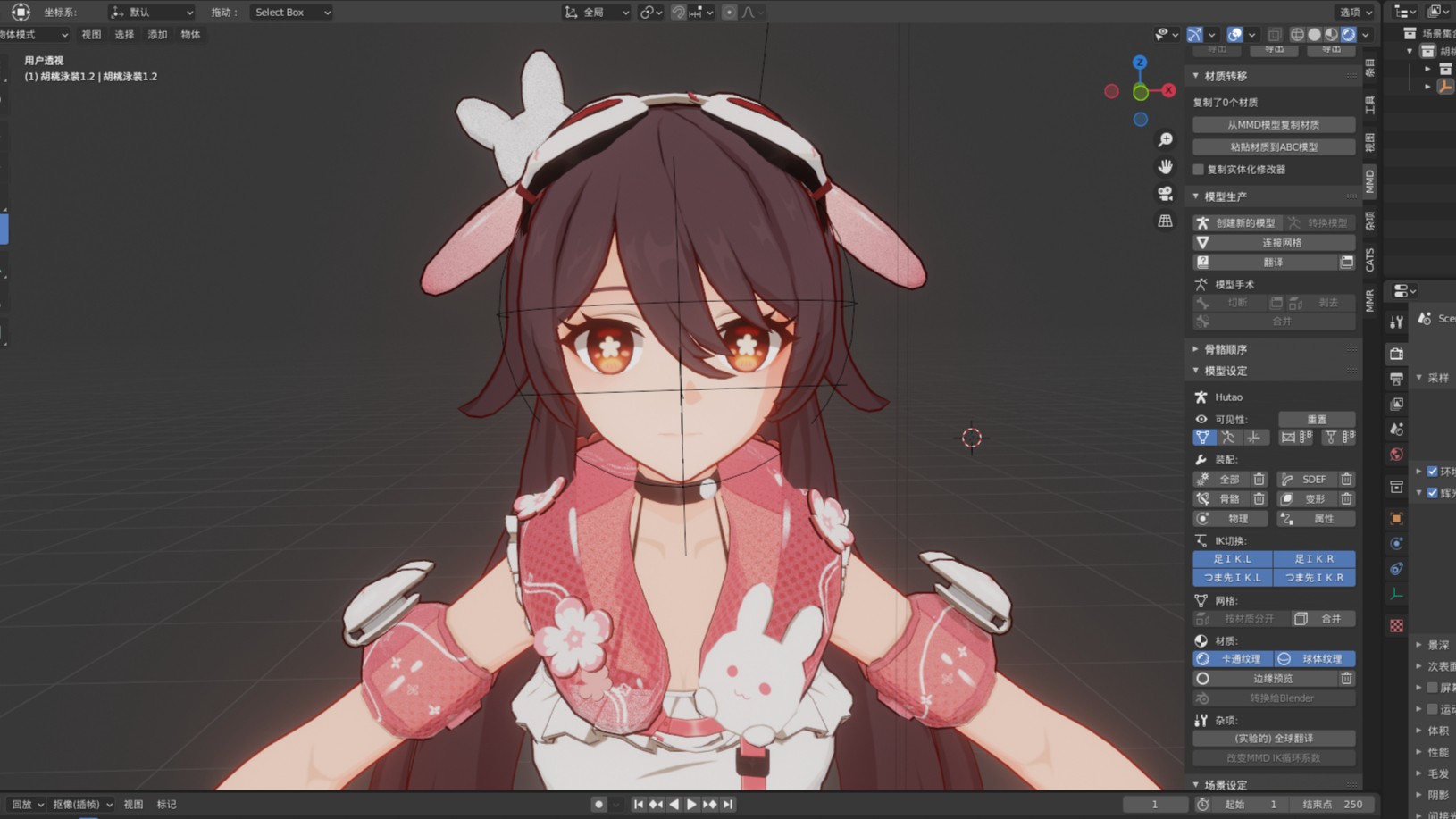
Task: Click the viewport zoom magnifier icon
Action: [1165, 140]
